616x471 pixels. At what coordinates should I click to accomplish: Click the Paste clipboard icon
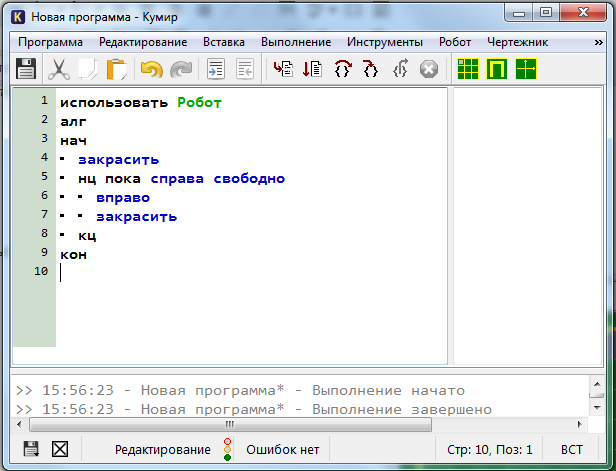117,69
